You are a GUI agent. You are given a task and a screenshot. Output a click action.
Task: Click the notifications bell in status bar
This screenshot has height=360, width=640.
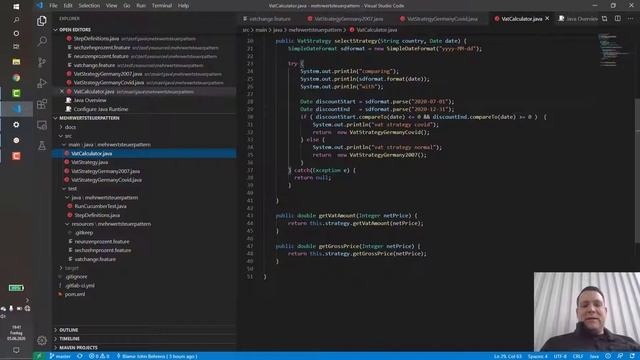(x=632, y=356)
